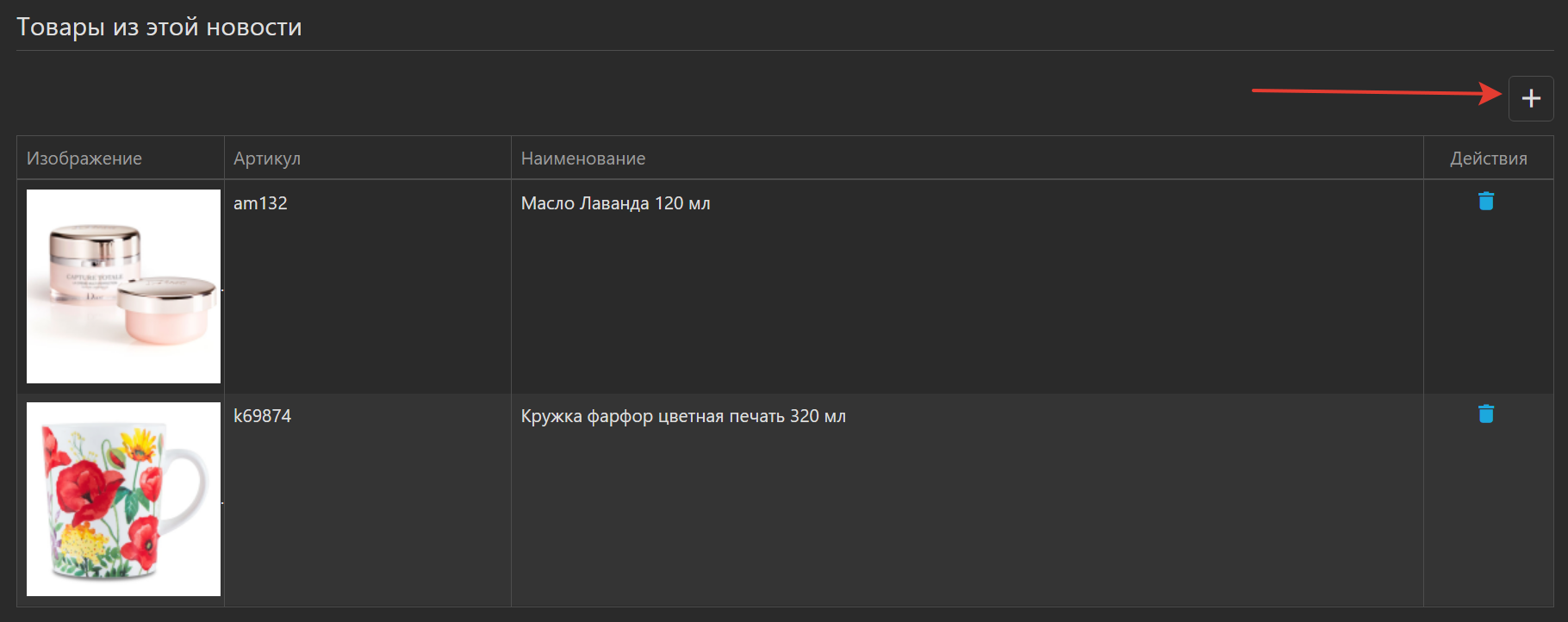
Task: Open the floral mug product image
Action: point(123,499)
